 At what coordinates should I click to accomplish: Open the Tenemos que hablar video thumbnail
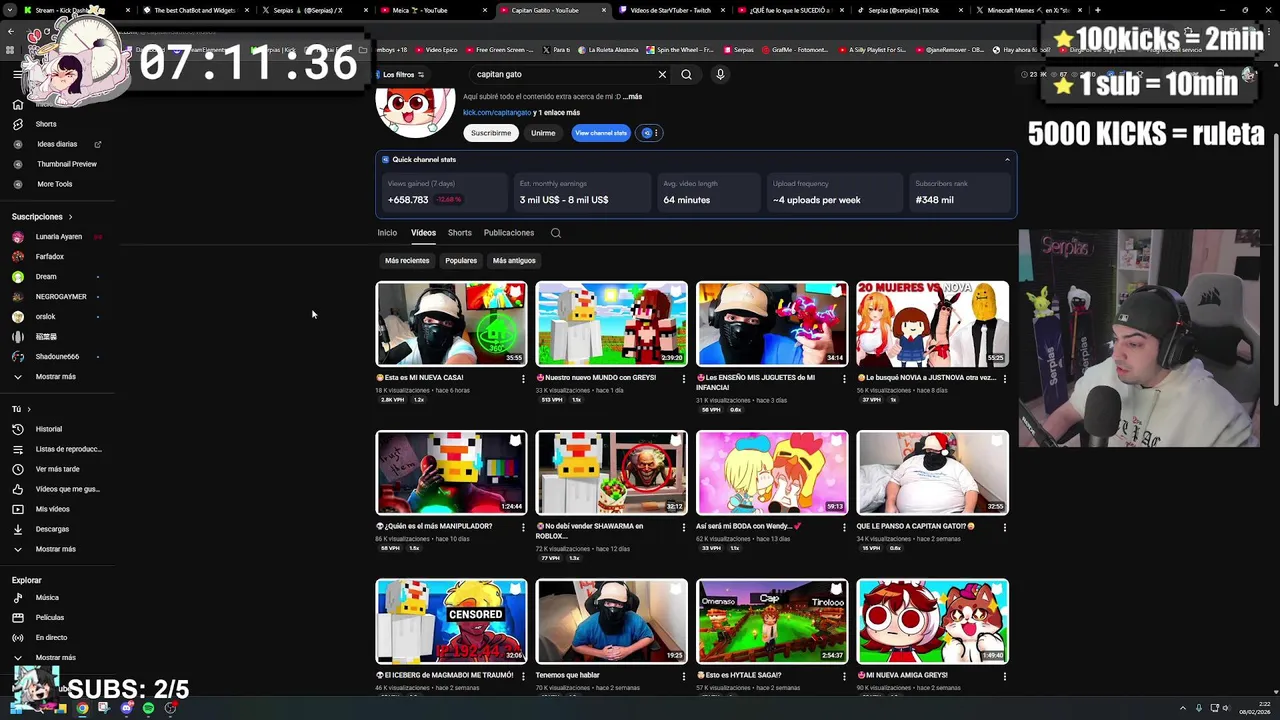point(611,621)
